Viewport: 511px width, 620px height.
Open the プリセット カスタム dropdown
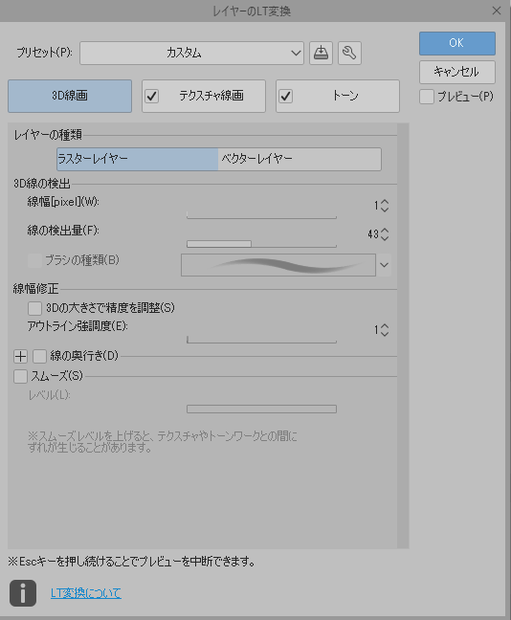click(x=191, y=53)
